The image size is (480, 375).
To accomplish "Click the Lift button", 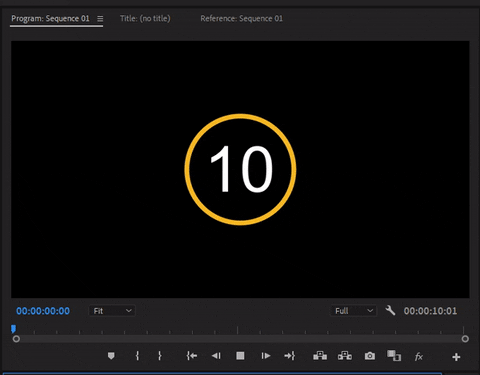I will click(320, 356).
